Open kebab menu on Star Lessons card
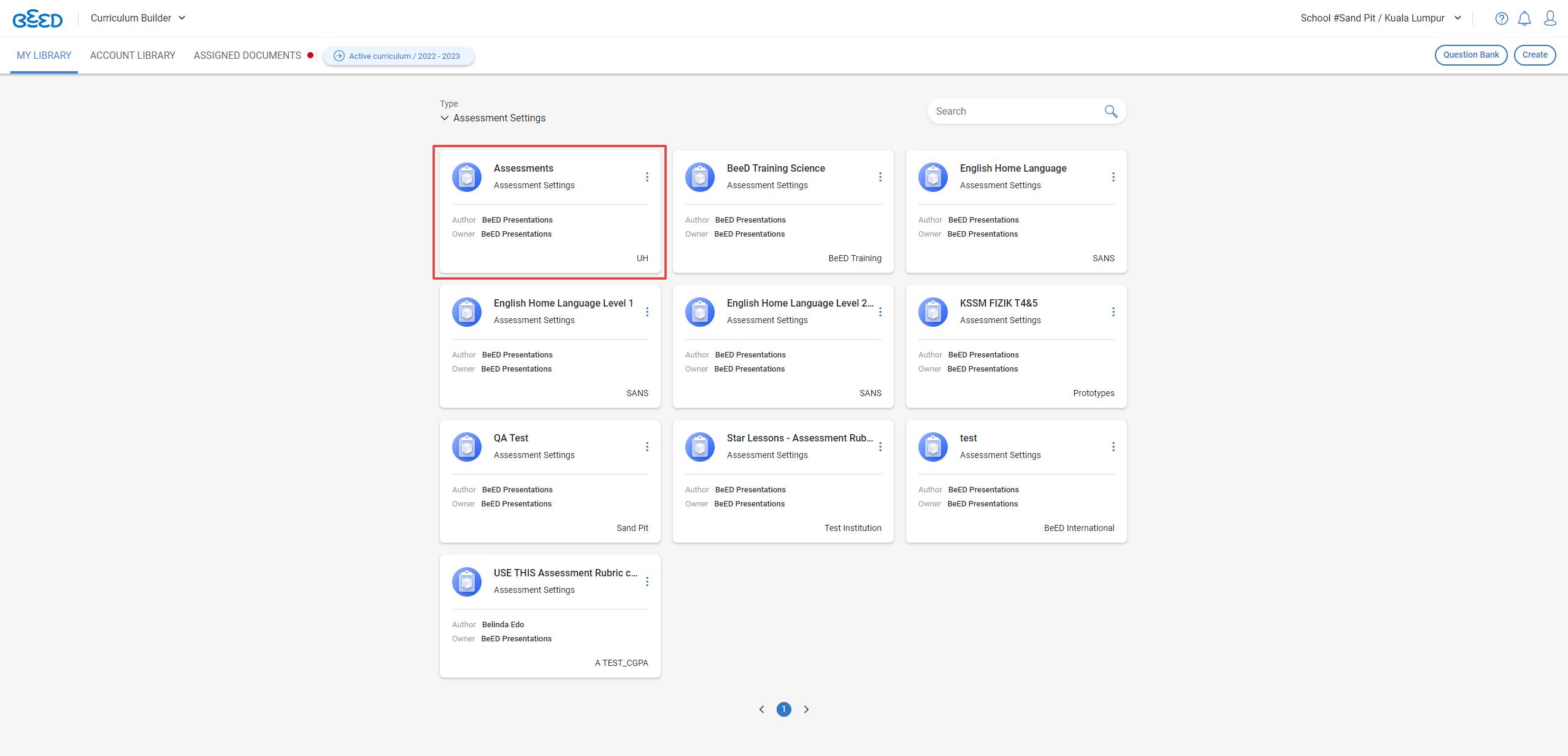 pos(880,446)
